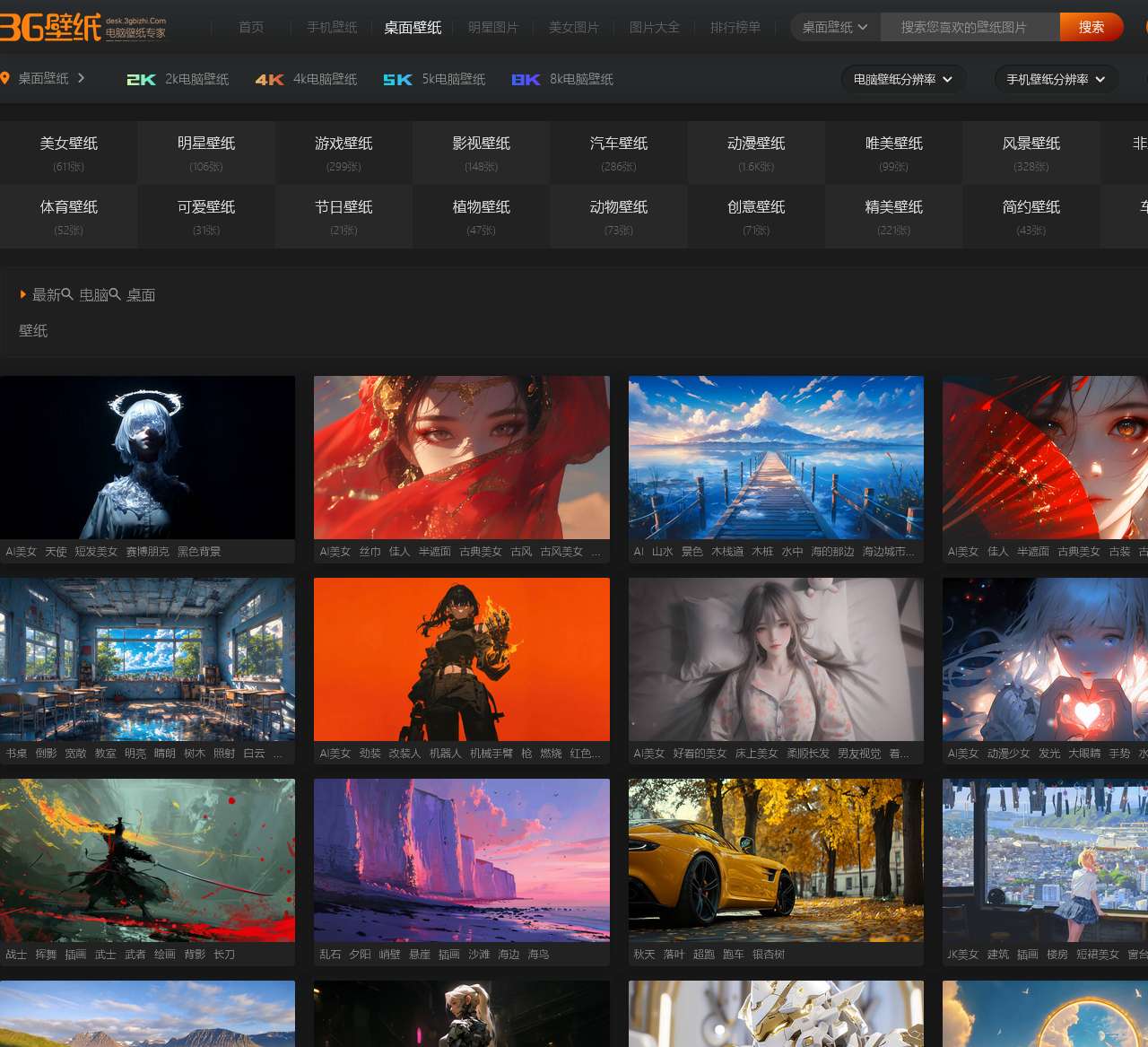Open the abandoned classroom wallpaper thumbnail
The height and width of the screenshot is (1047, 1148).
click(147, 659)
